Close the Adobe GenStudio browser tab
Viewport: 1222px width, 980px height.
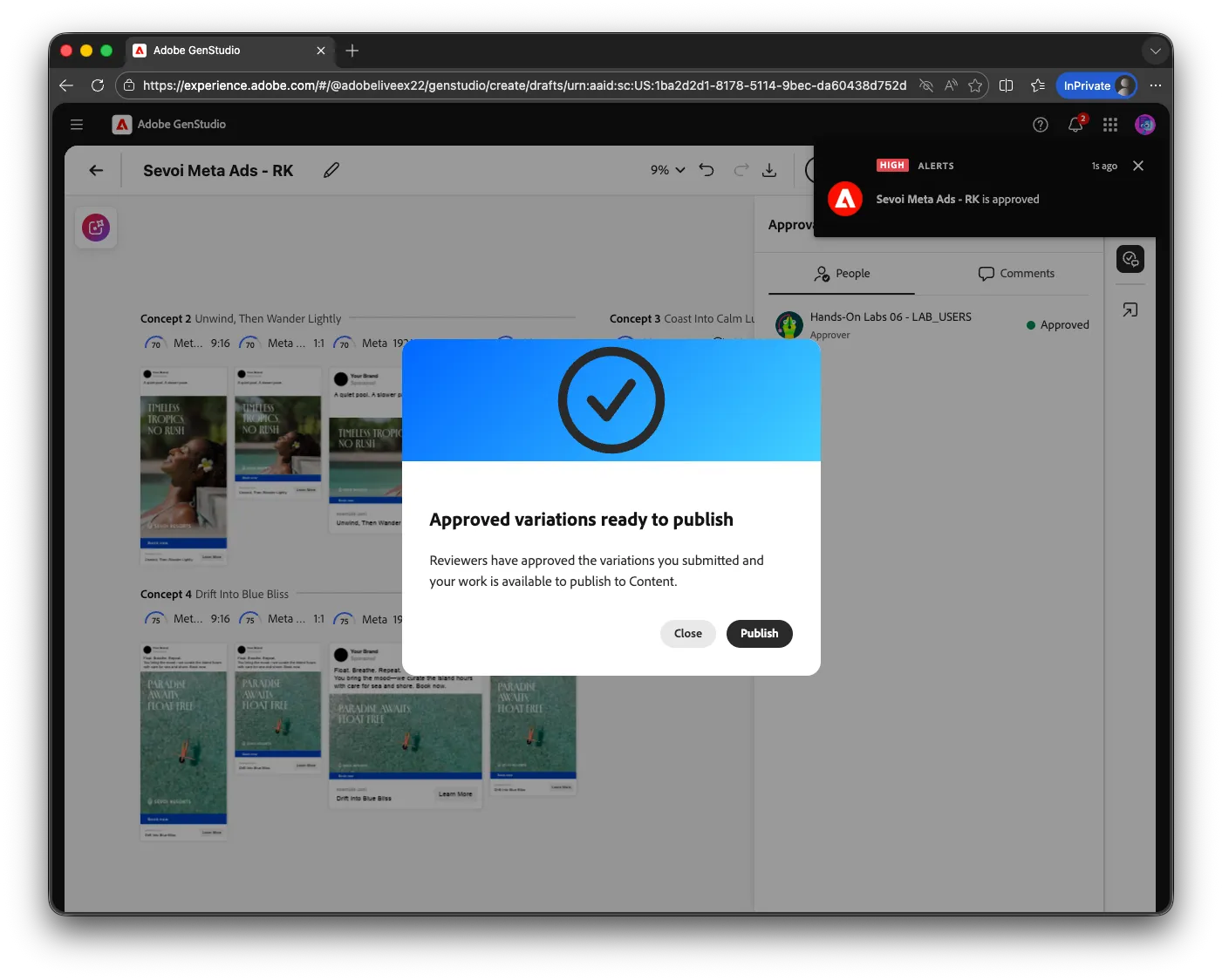[321, 51]
